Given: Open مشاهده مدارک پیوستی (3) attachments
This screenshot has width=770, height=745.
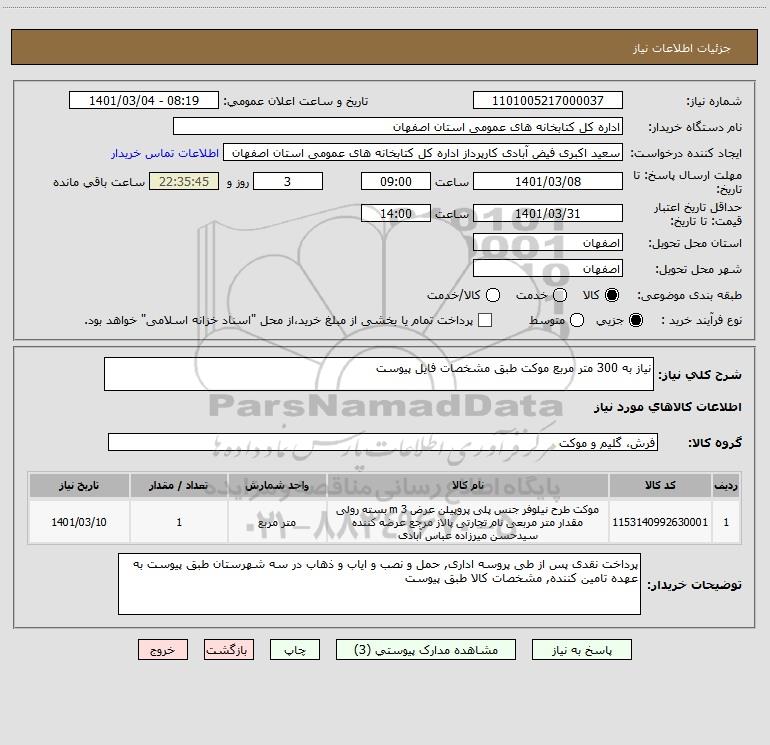Looking at the screenshot, I should point(425,650).
